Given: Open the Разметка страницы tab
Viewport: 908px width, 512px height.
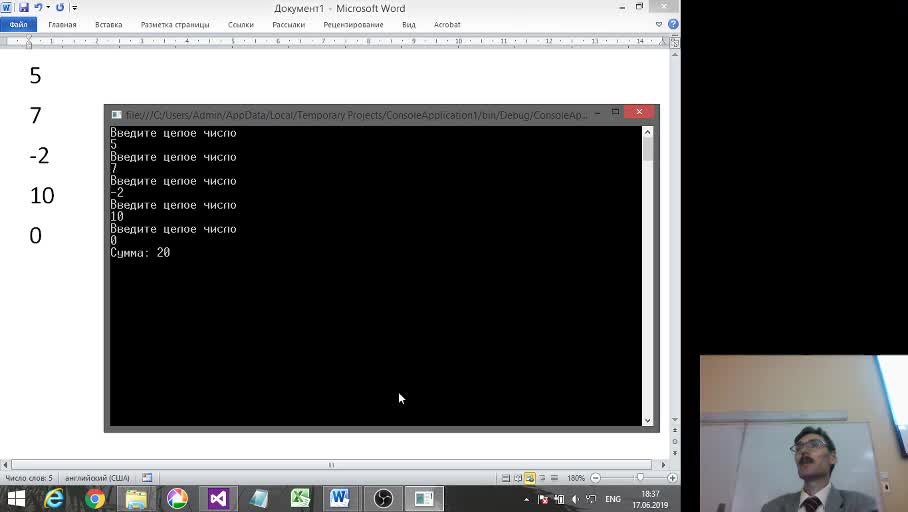Looking at the screenshot, I should (x=175, y=24).
